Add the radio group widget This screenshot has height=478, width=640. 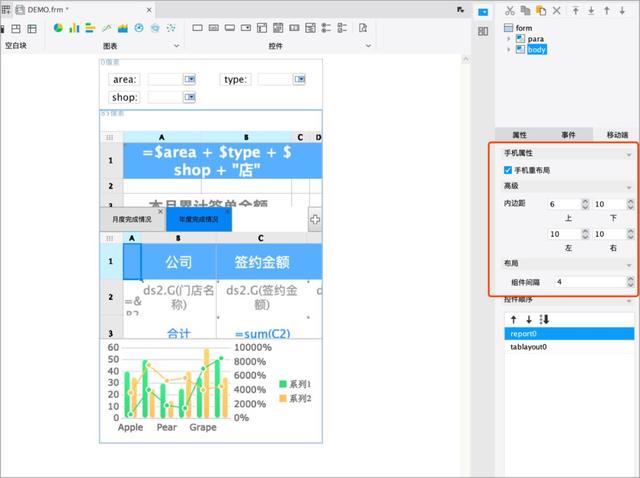point(326,28)
